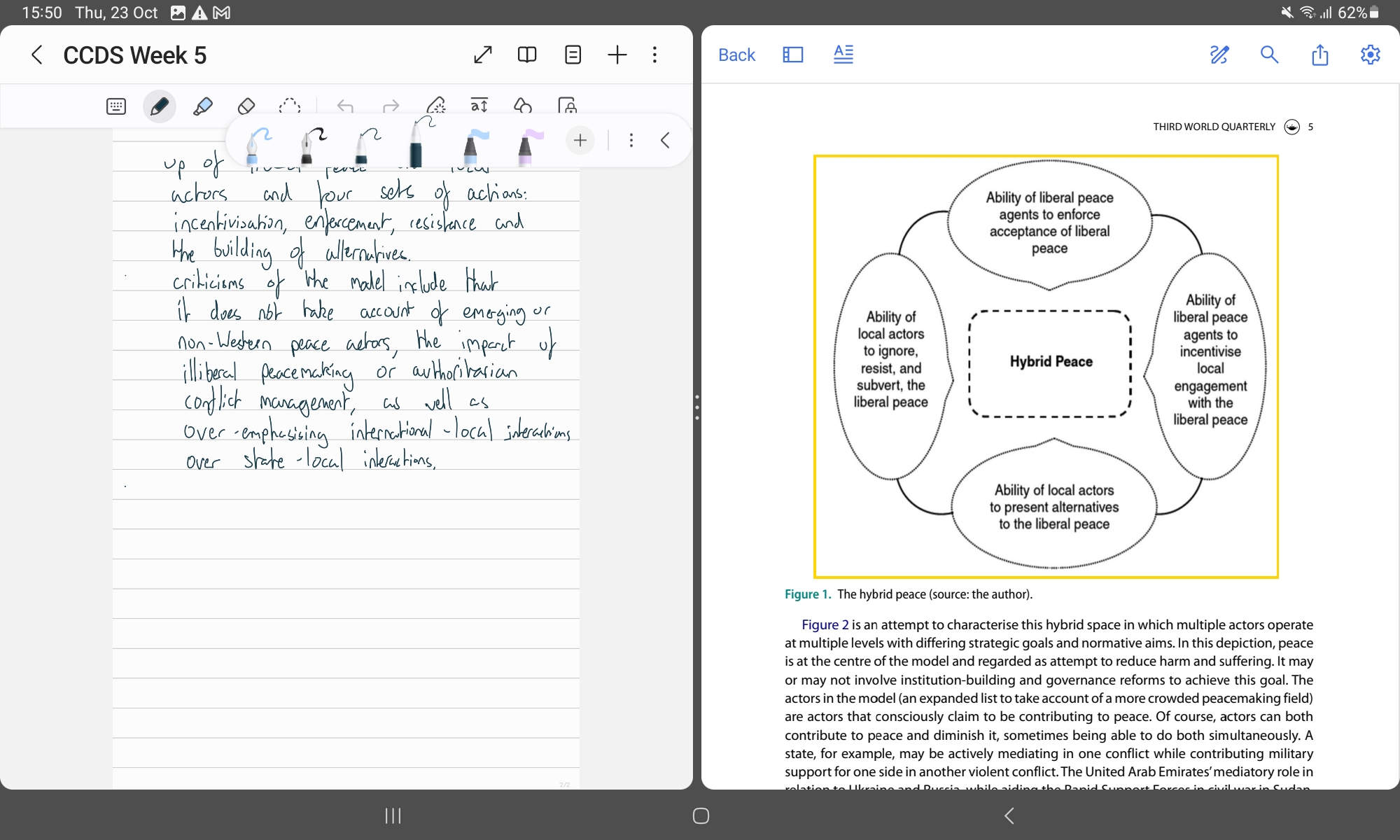The image size is (1400, 840).
Task: Tap the split-screen divider handle
Action: (697, 407)
